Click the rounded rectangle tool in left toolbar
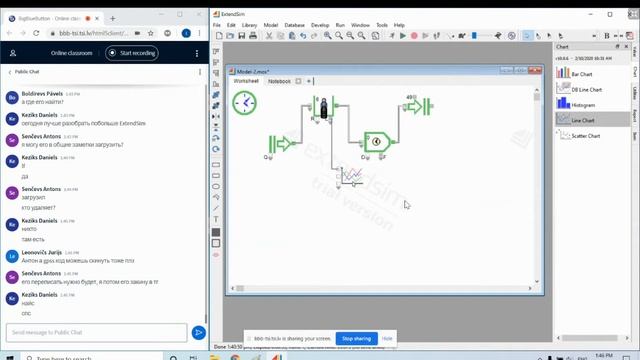 [216, 176]
